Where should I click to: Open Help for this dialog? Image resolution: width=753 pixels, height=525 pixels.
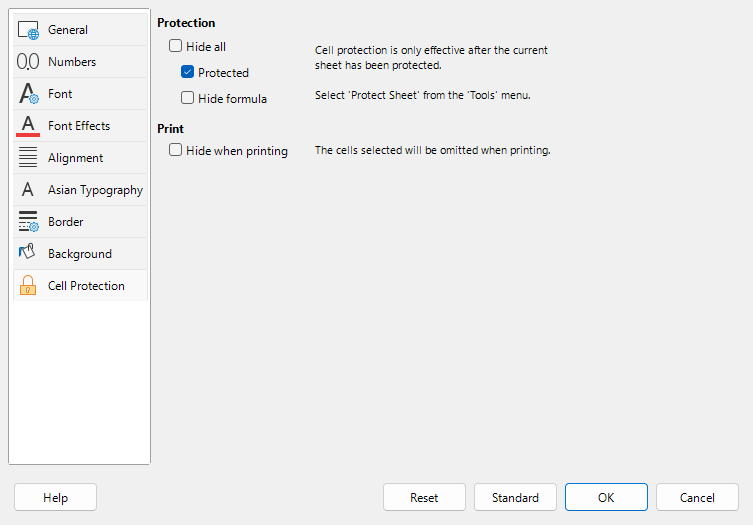55,497
